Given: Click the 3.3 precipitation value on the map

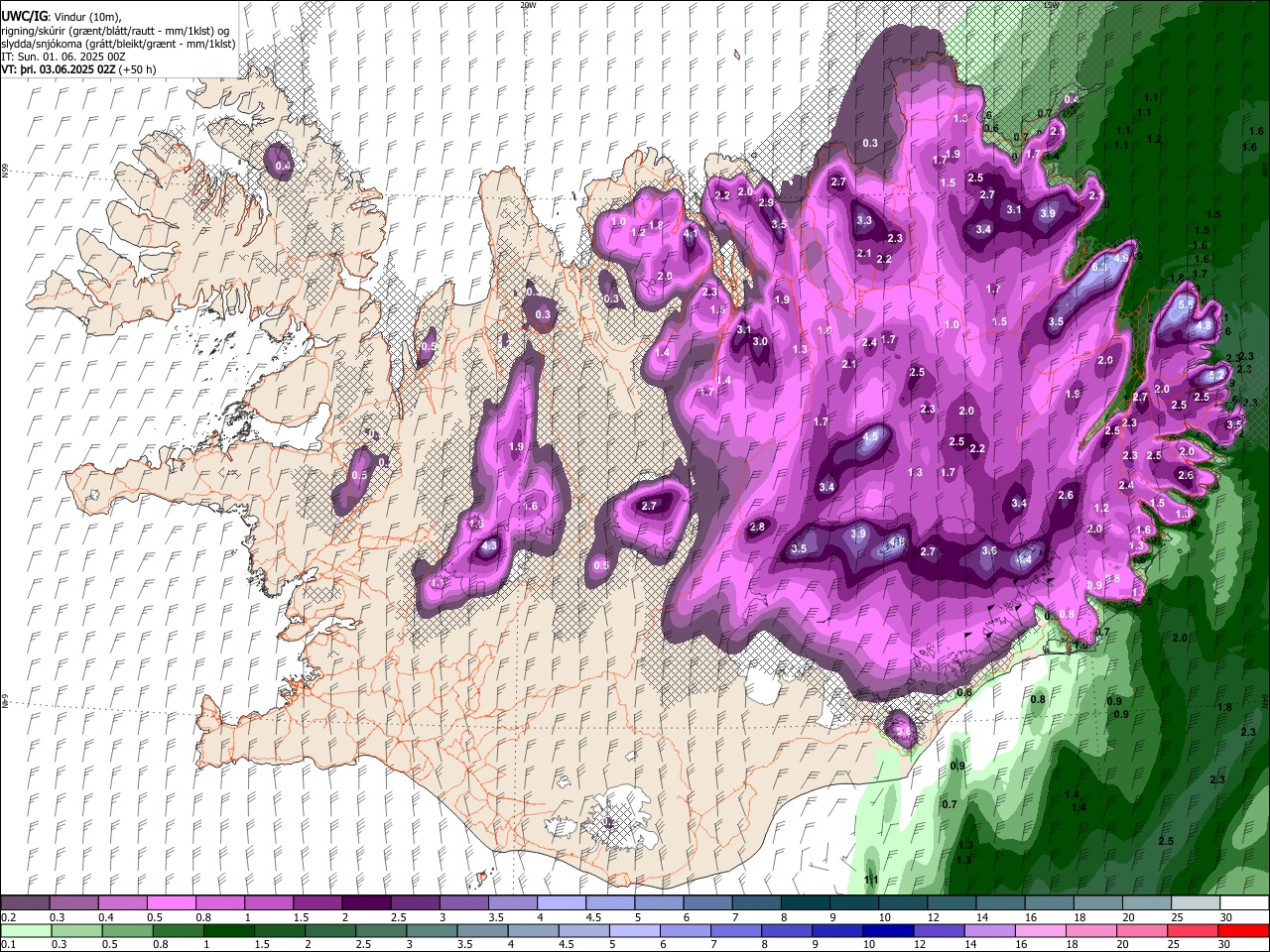Looking at the screenshot, I should click(864, 221).
